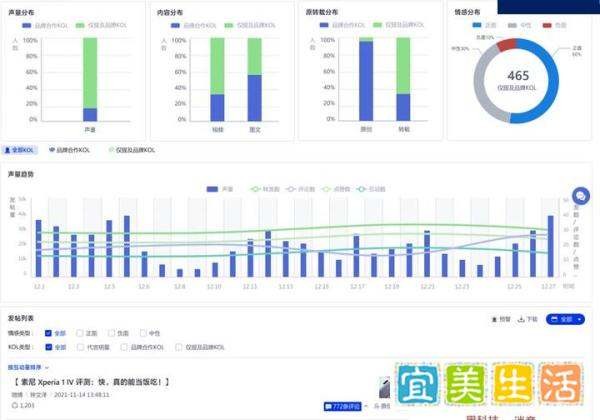This screenshot has width=600, height=420.
Task: Open the blue floating chat support icon
Action: 580,196
